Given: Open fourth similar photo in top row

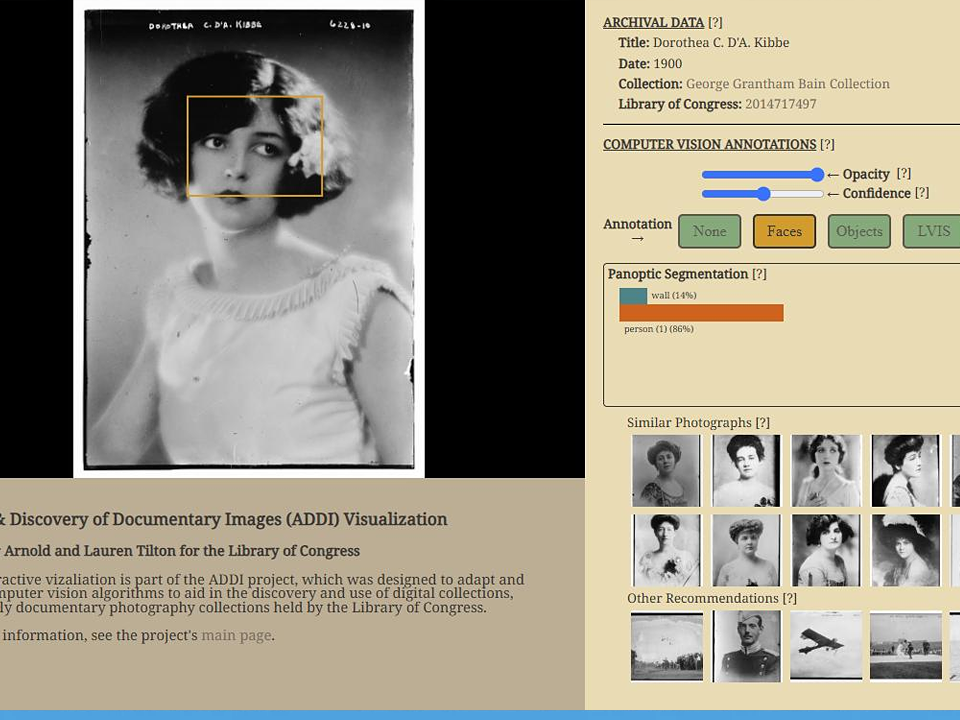Looking at the screenshot, I should coord(906,471).
